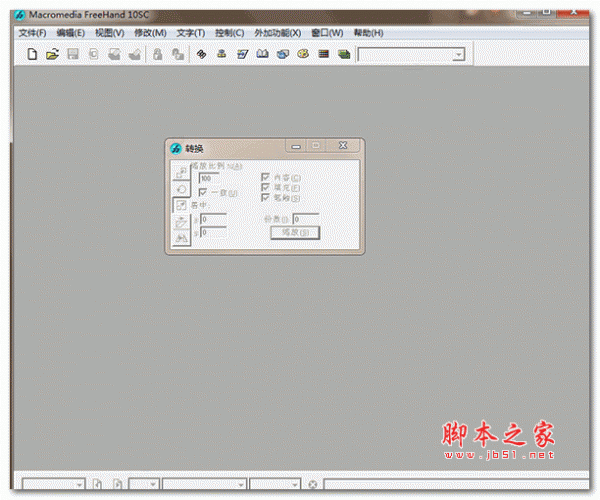Create a new document with the blank page icon
600x500 pixels.
[32, 54]
